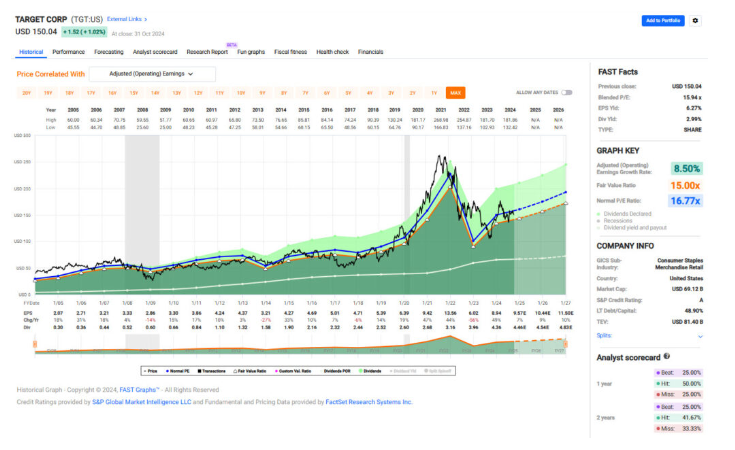735x450 pixels.
Task: Click the Splits link
Action: (604, 336)
